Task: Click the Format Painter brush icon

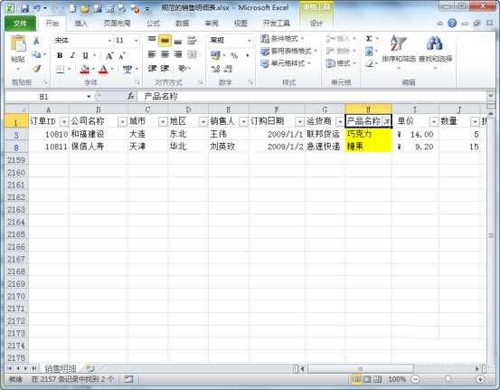Action: 36,69
